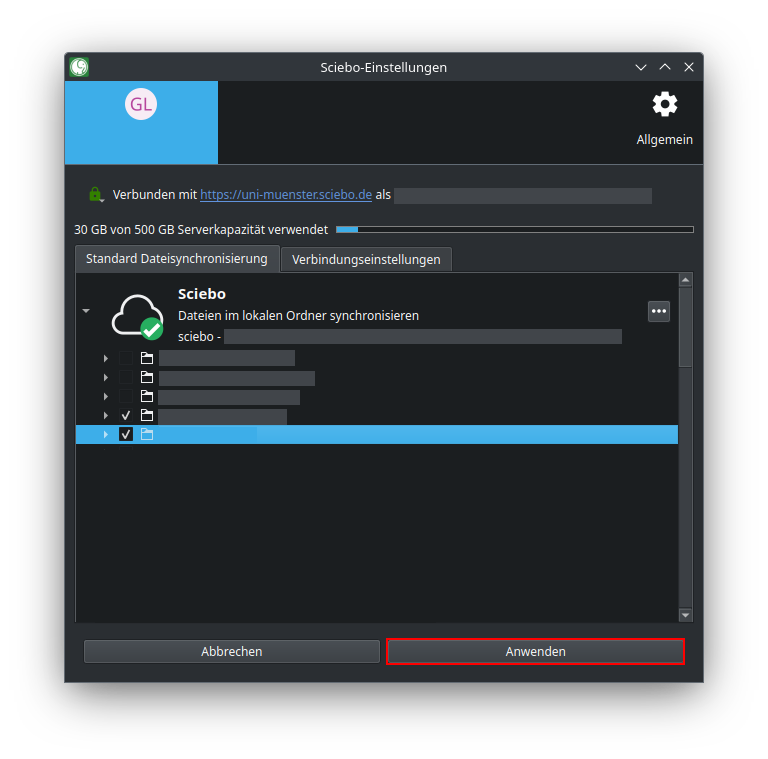
Task: Click the Sciebo app logo in title bar
Action: 79,67
